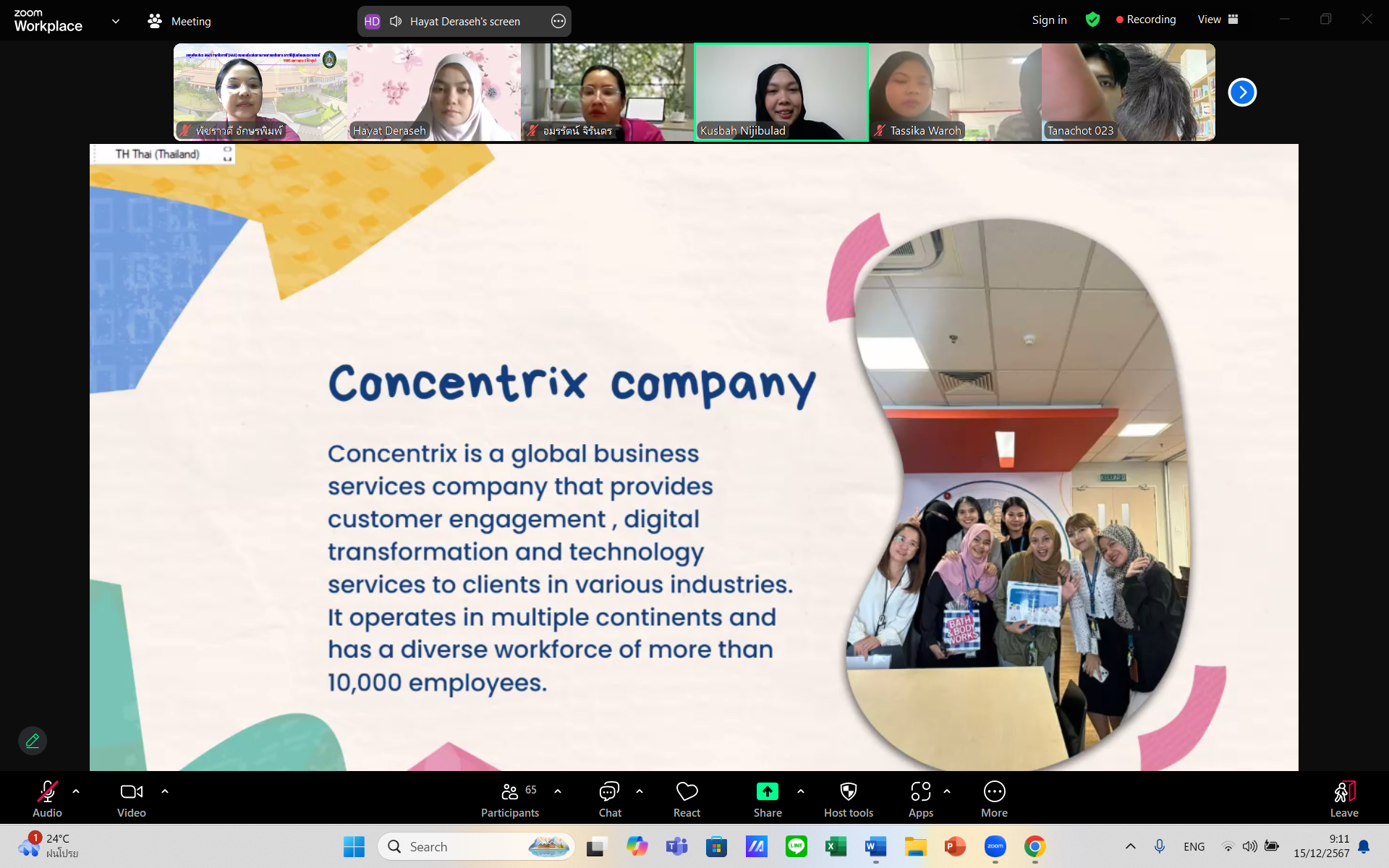The image size is (1389, 868).
Task: Select Kusbah Nijibulad video thumbnail
Action: 781,92
